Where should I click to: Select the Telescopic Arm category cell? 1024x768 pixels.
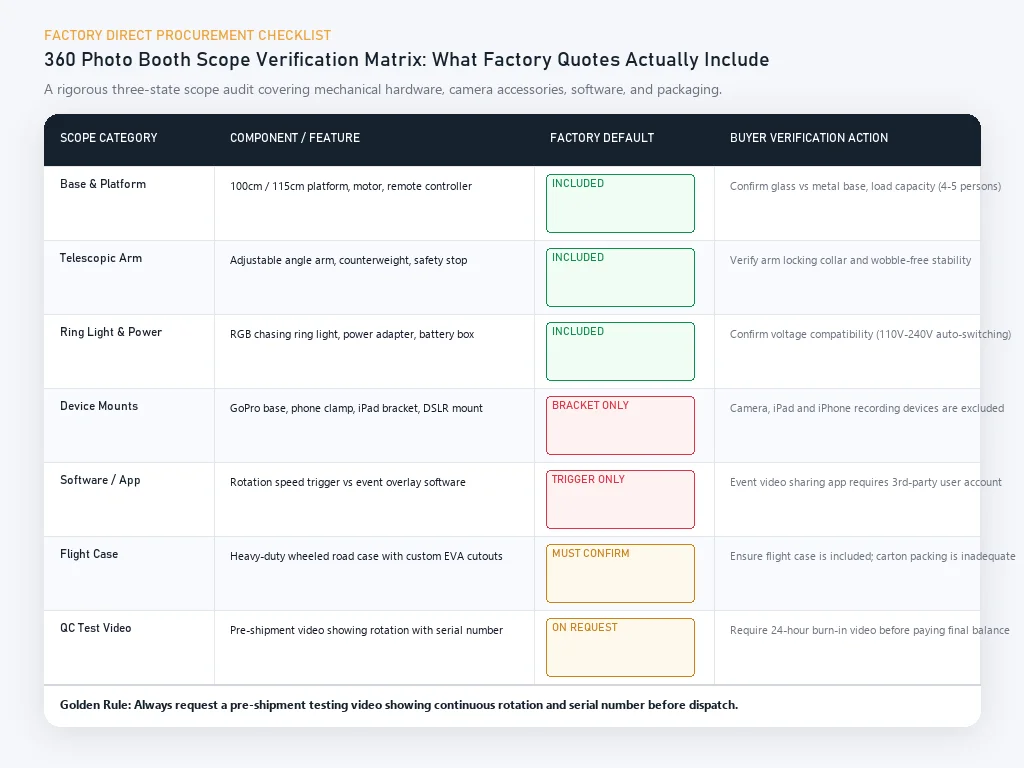click(x=129, y=278)
